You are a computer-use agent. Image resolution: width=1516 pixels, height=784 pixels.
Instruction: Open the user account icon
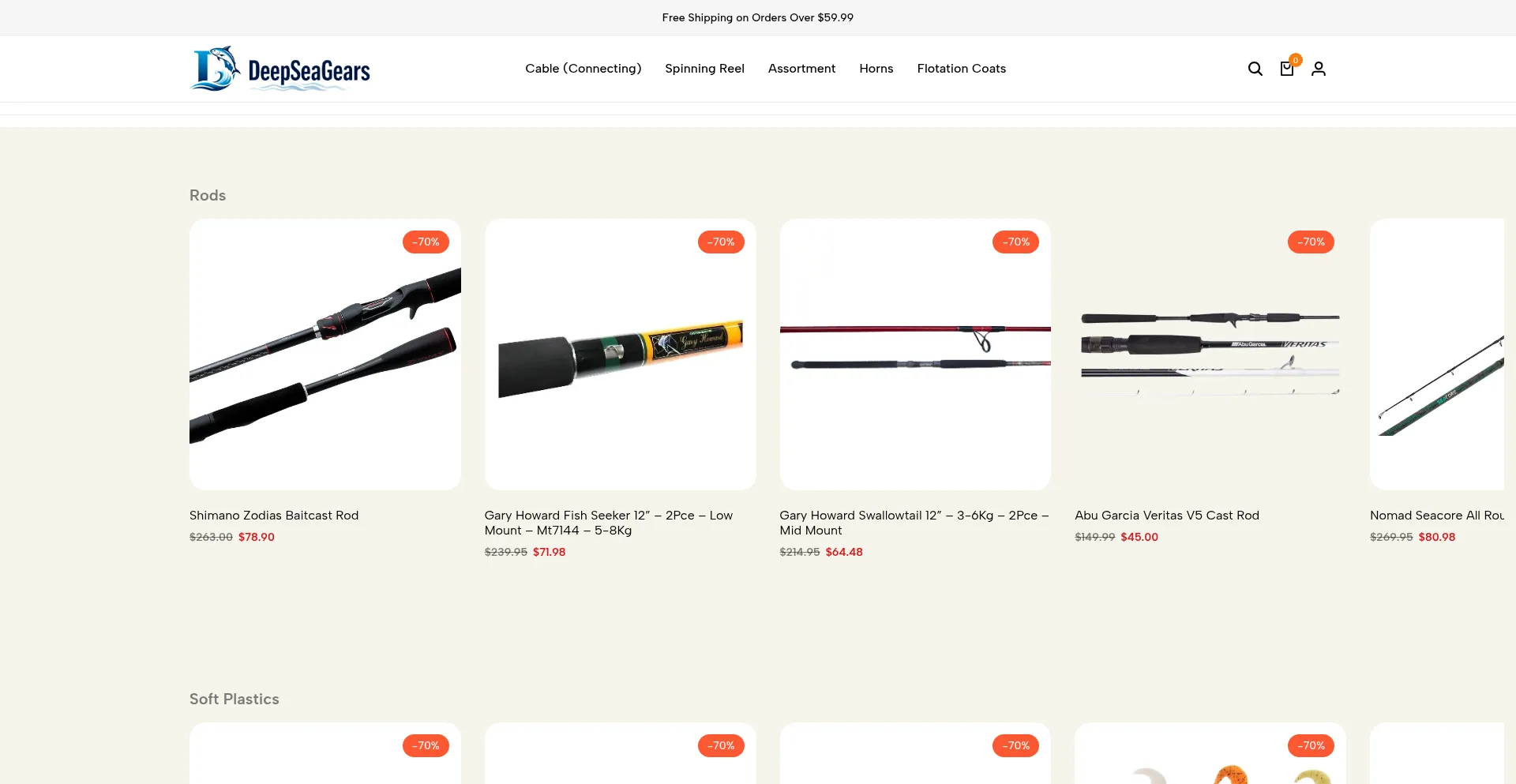pyautogui.click(x=1319, y=69)
